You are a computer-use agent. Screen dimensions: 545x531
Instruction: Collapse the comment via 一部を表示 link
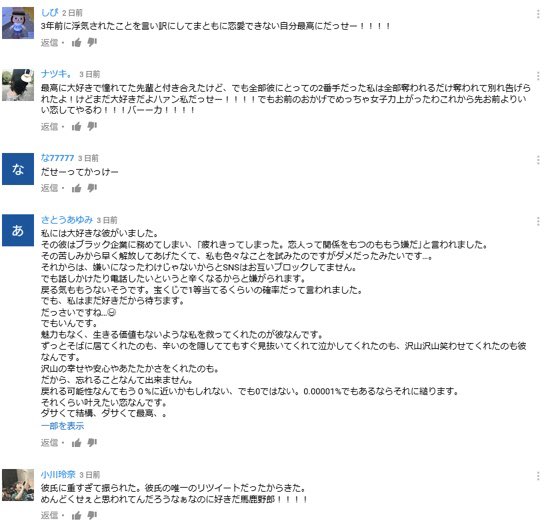pyautogui.click(x=63, y=426)
